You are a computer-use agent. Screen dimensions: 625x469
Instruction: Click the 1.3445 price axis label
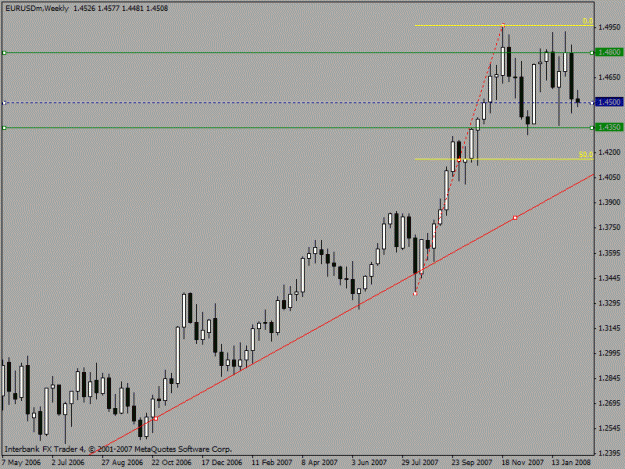610,278
